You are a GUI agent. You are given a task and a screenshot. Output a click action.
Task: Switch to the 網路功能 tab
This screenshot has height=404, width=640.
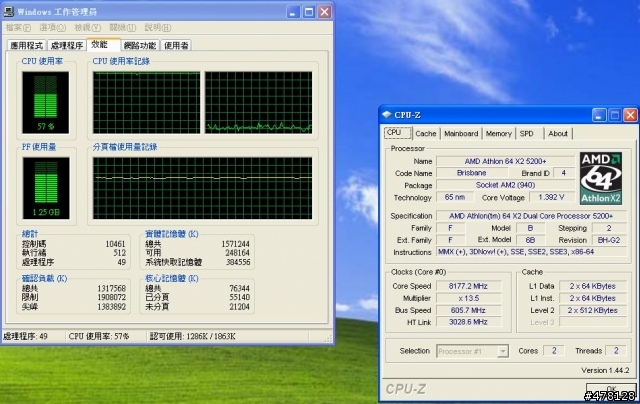click(140, 45)
